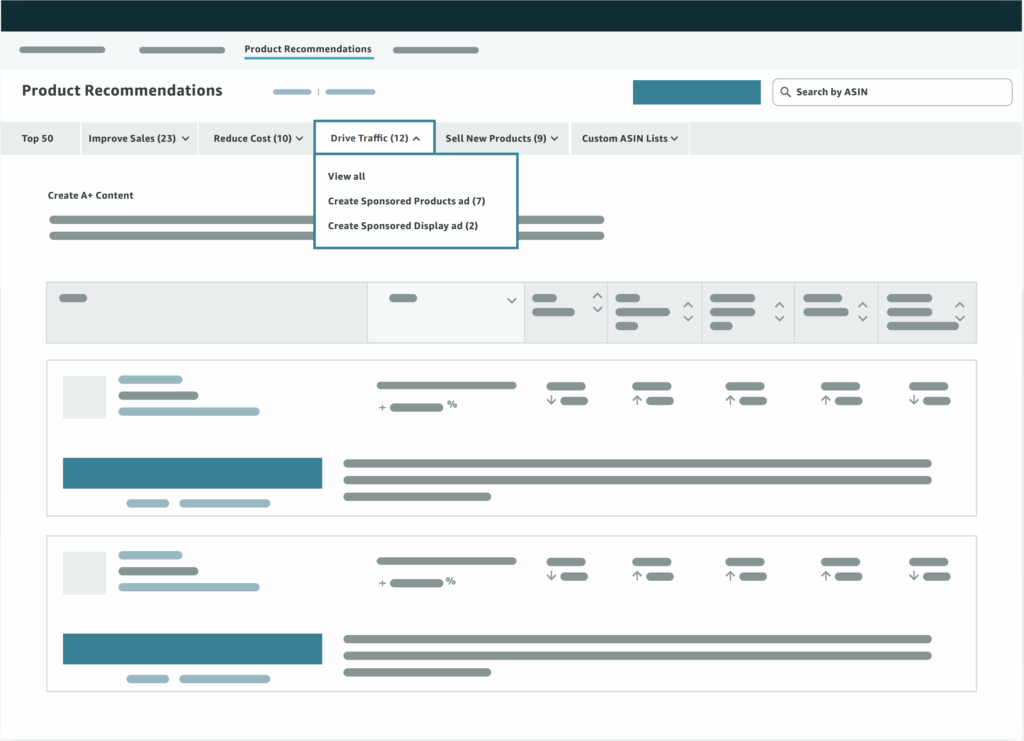
Task: Click sort arrows on third table column
Action: (x=597, y=302)
